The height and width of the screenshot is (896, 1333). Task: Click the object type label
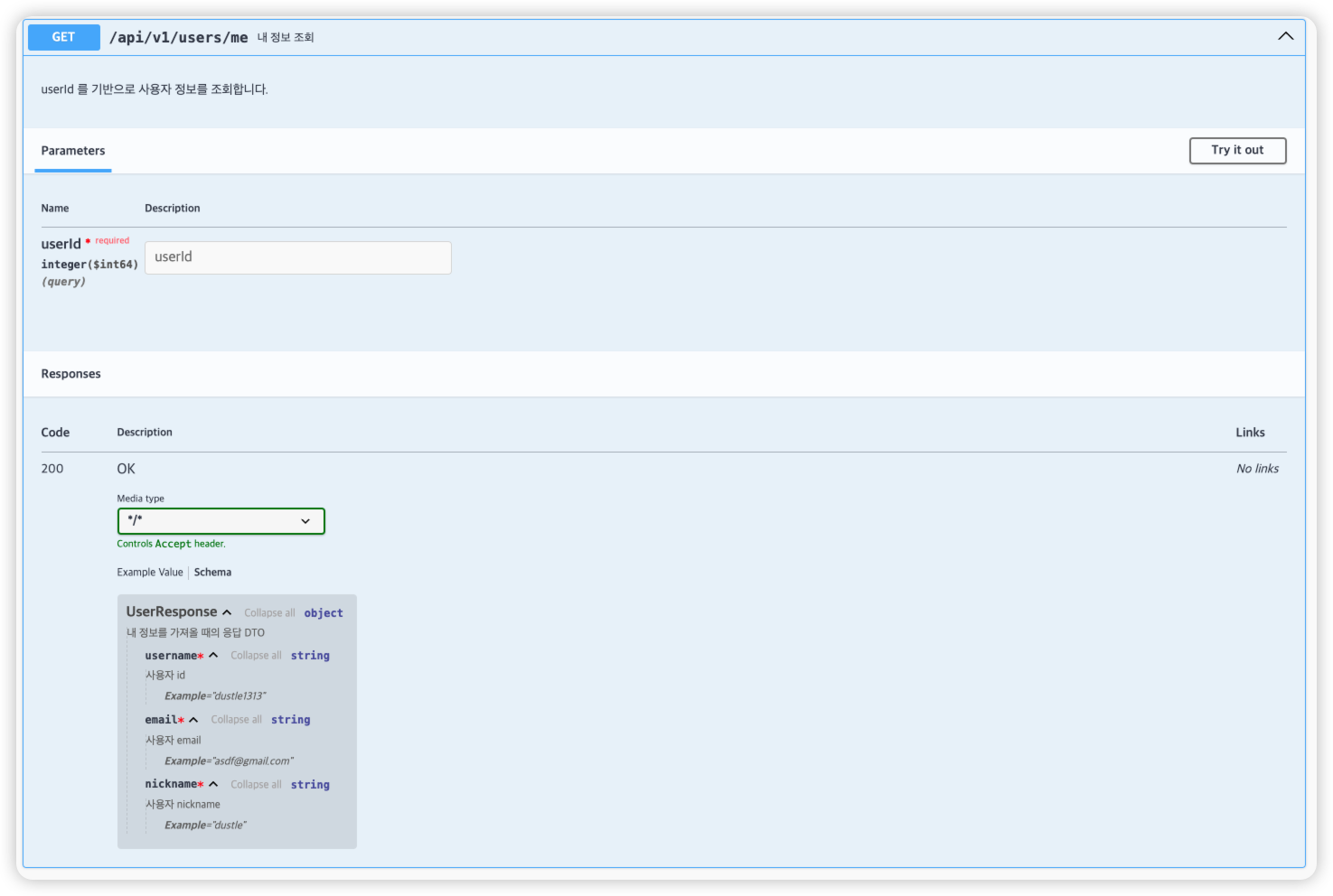[x=324, y=613]
